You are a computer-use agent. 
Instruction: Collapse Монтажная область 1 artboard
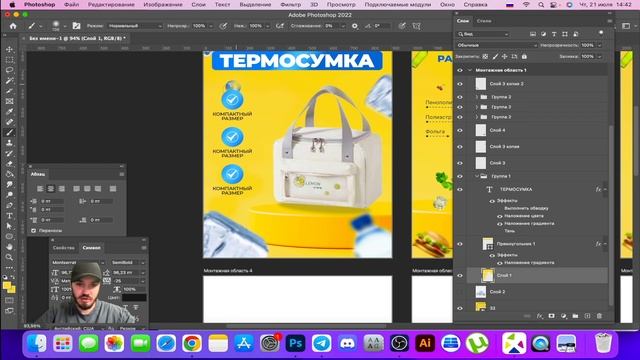470,70
